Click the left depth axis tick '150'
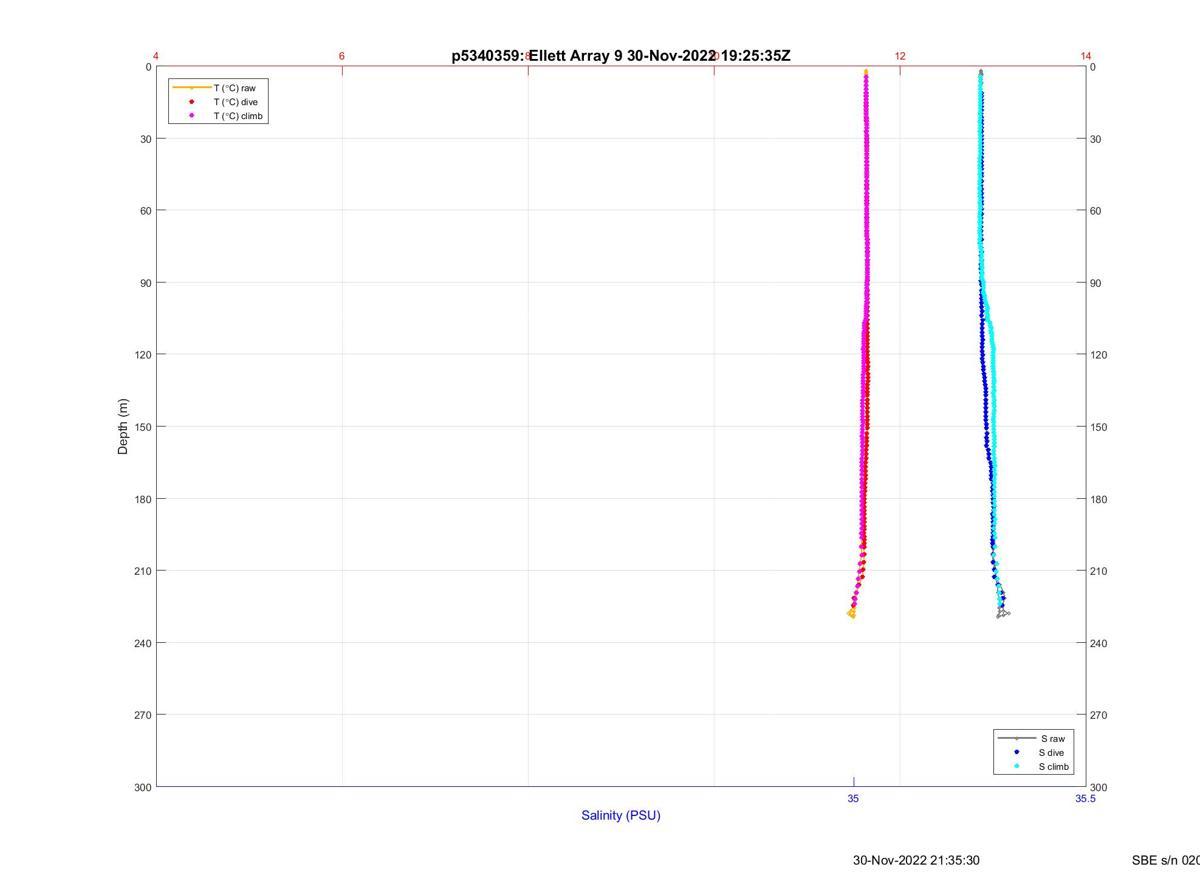The height and width of the screenshot is (885, 1200). (143, 427)
